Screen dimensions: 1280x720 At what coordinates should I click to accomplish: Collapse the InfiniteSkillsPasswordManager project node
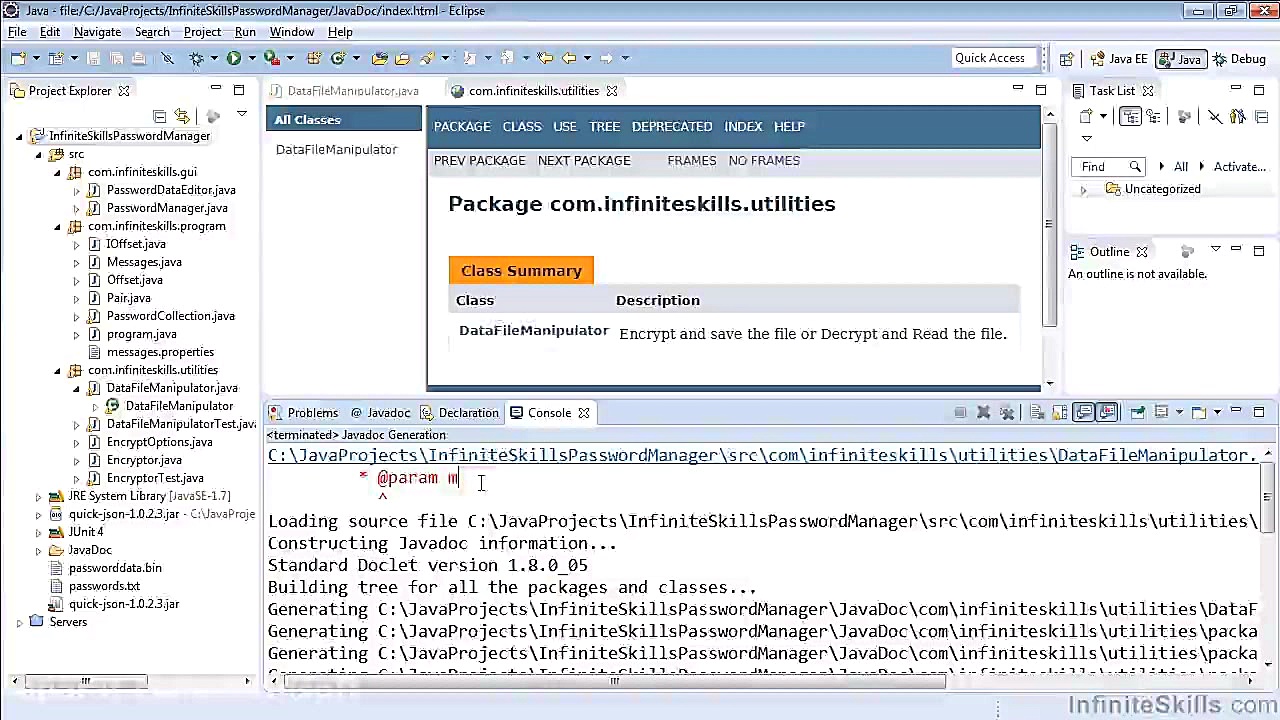(x=20, y=136)
